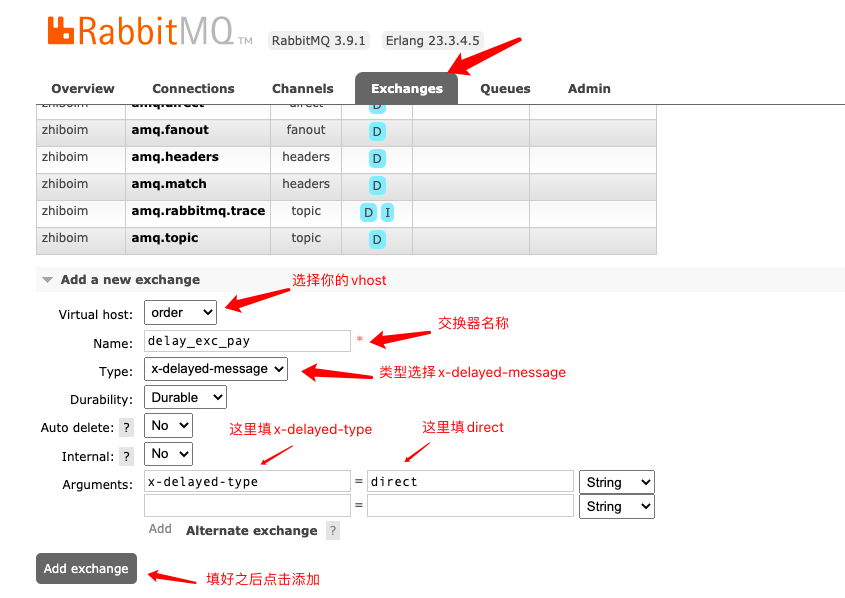Click the Virtual host: label
Screen dimensions: 845x598
click(95, 315)
